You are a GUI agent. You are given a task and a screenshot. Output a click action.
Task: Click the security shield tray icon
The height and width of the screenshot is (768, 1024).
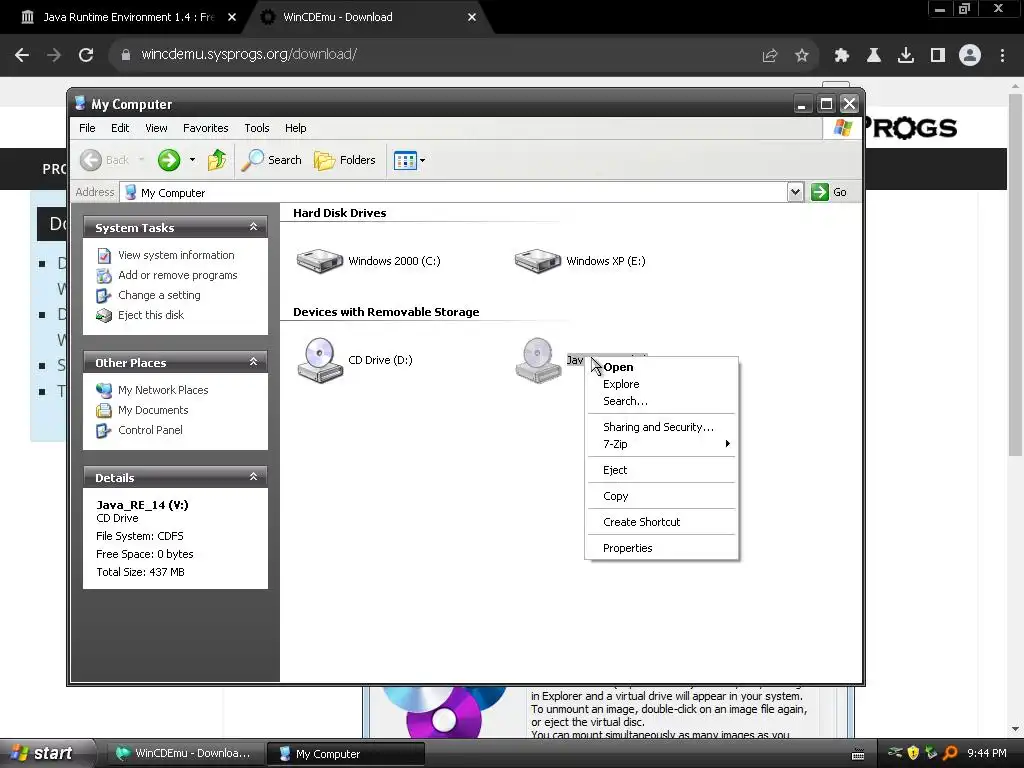pyautogui.click(x=913, y=753)
